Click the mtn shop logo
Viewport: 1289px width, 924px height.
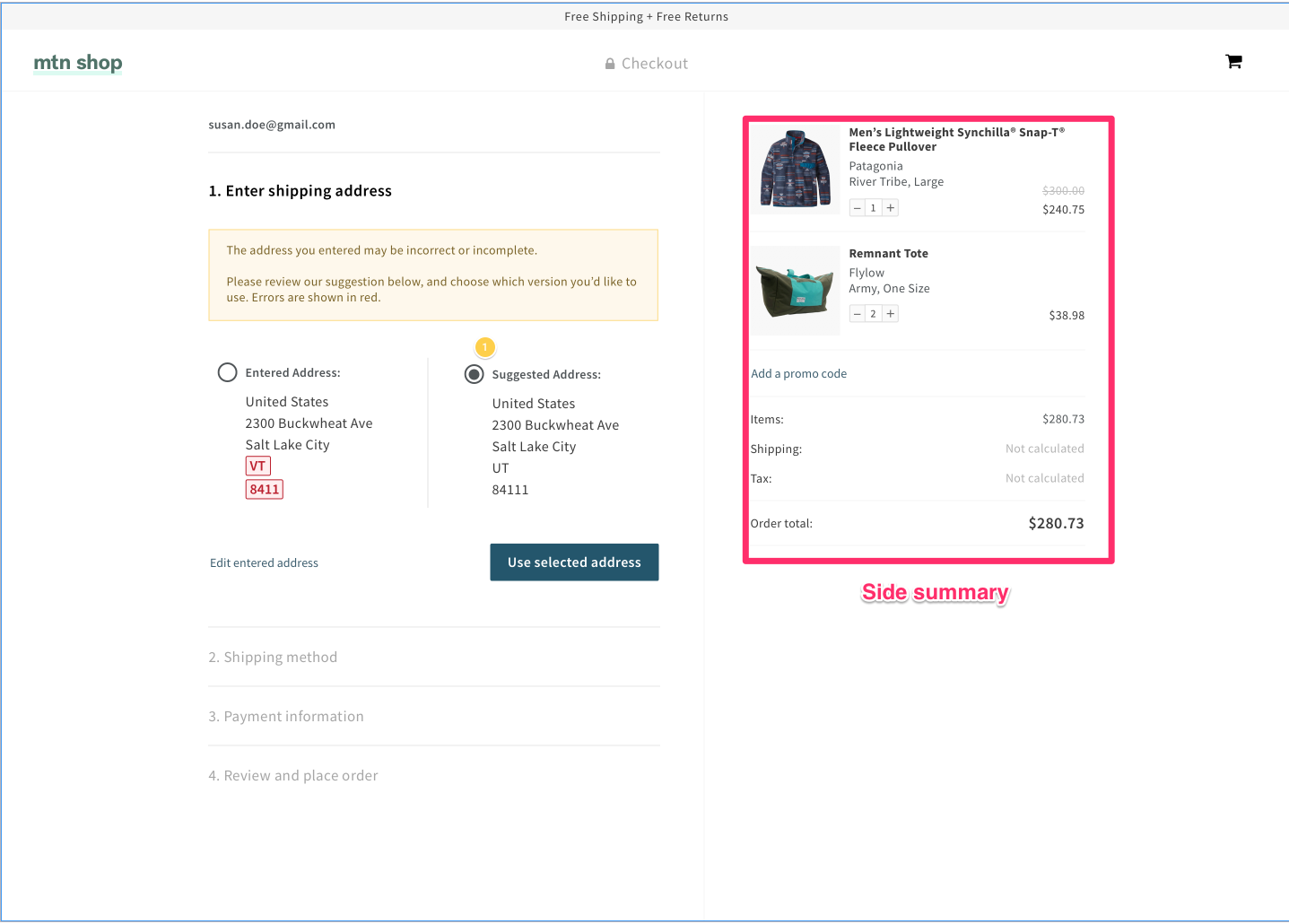point(77,63)
